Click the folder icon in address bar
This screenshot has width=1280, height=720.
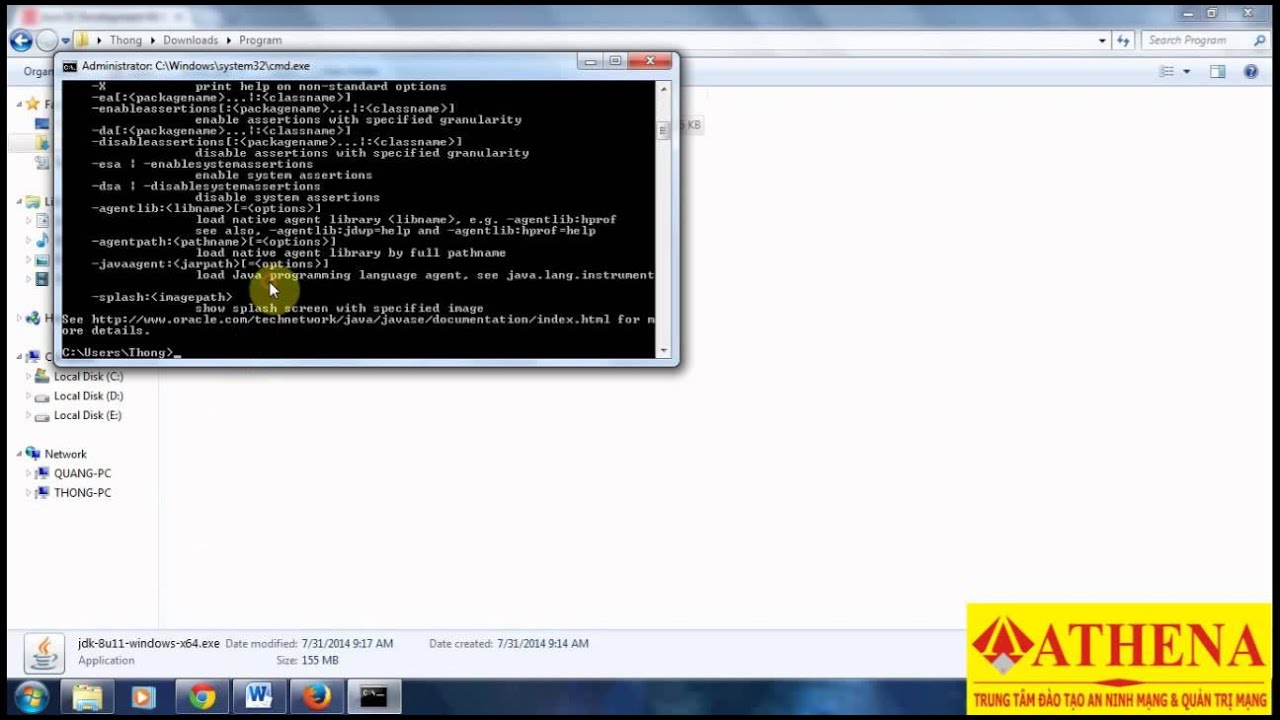click(x=83, y=40)
